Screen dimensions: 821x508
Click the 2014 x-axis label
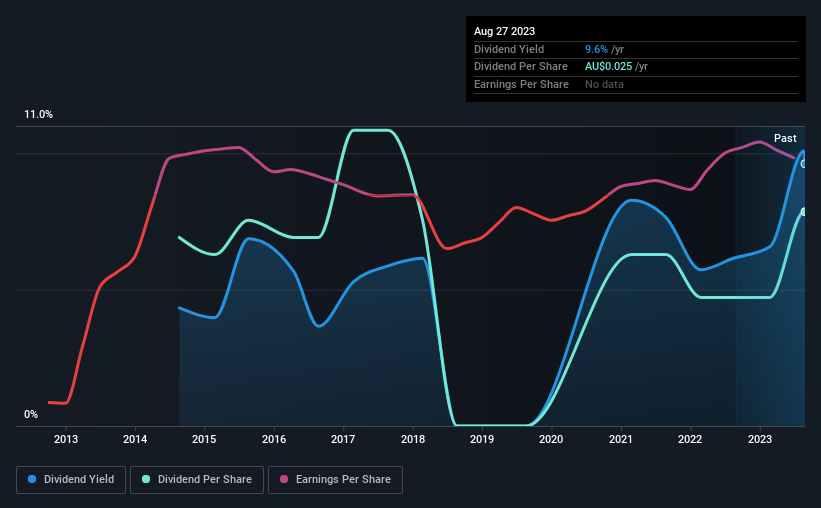point(135,439)
